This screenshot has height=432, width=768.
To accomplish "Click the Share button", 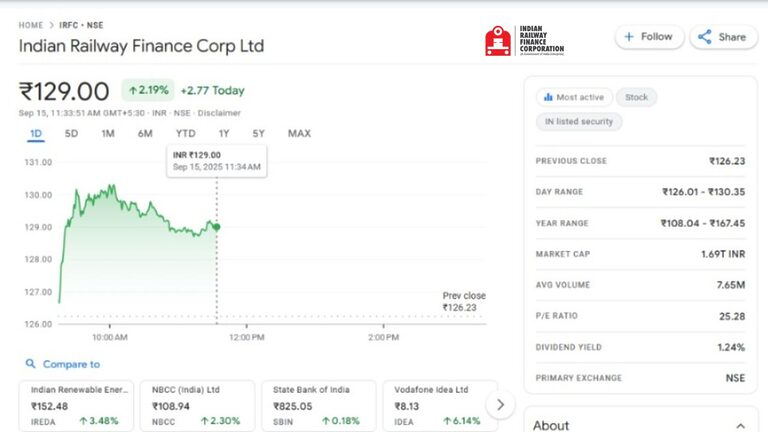I will click(x=722, y=37).
